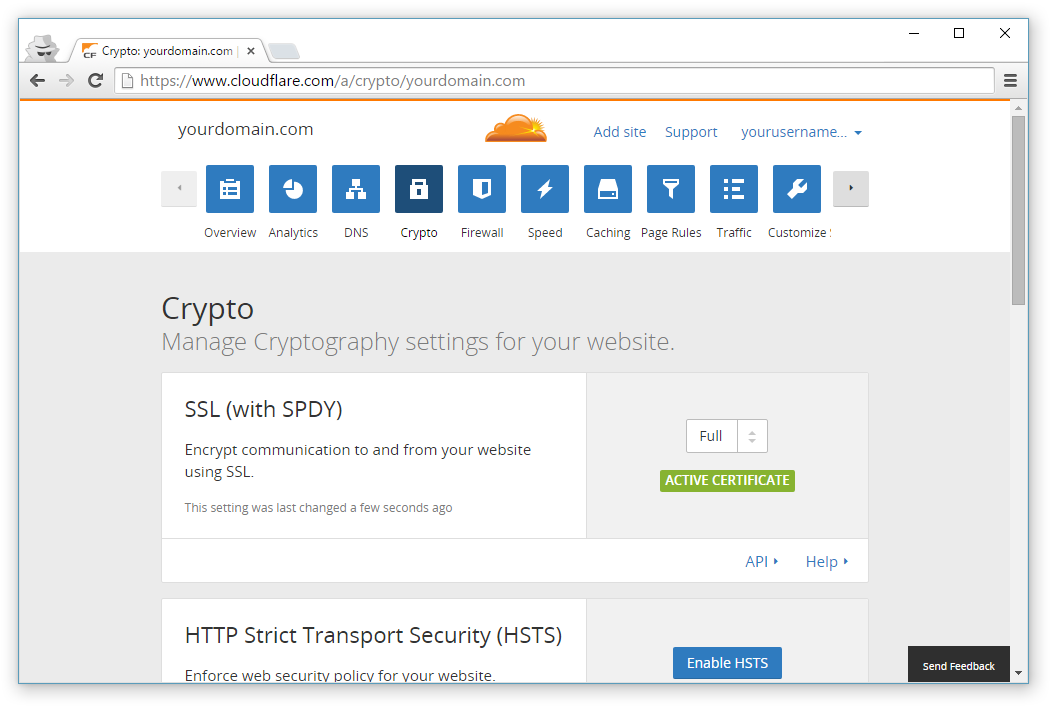Image resolution: width=1054 pixels, height=708 pixels.
Task: Click the Help link in the SSL panel
Action: point(822,561)
